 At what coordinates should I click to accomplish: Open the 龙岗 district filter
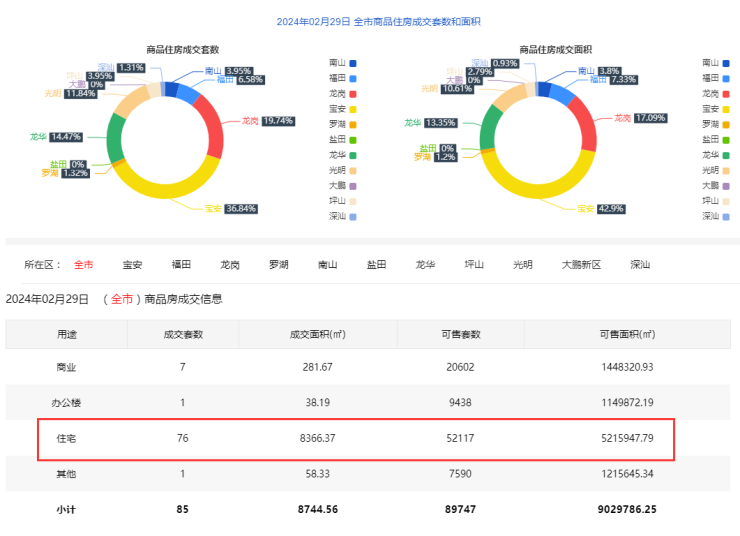click(230, 265)
